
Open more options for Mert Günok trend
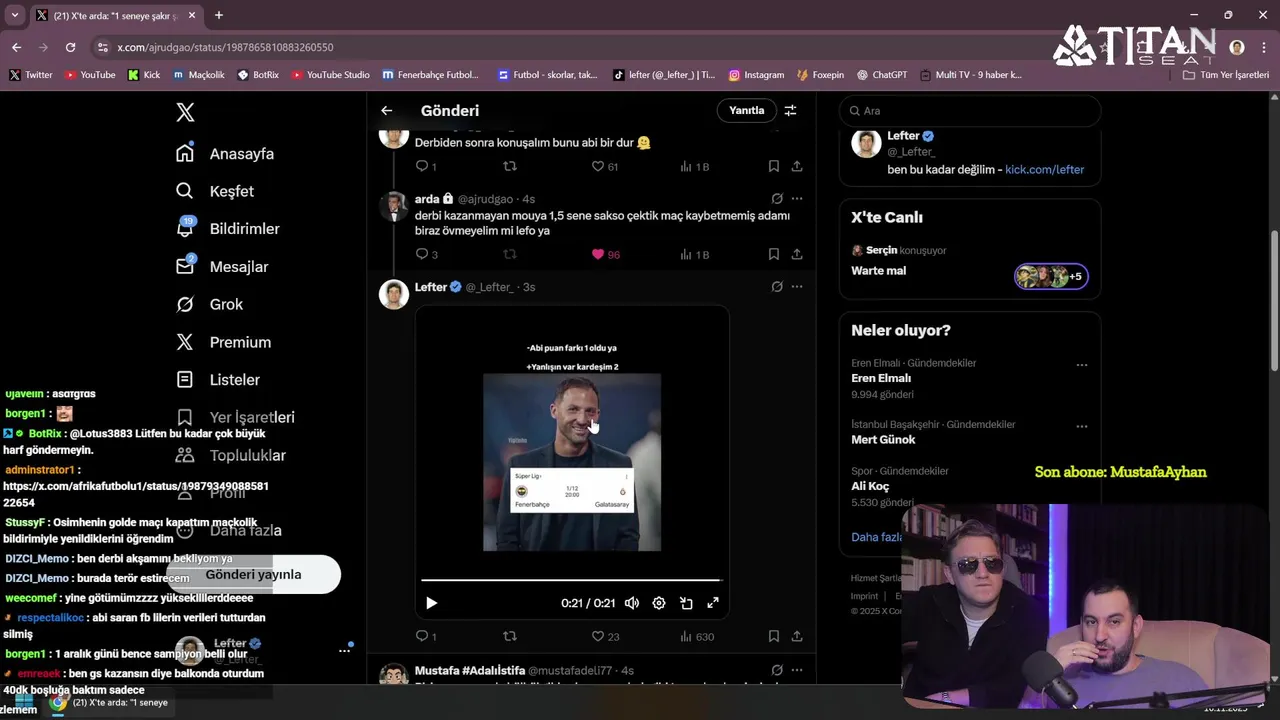click(x=1081, y=426)
